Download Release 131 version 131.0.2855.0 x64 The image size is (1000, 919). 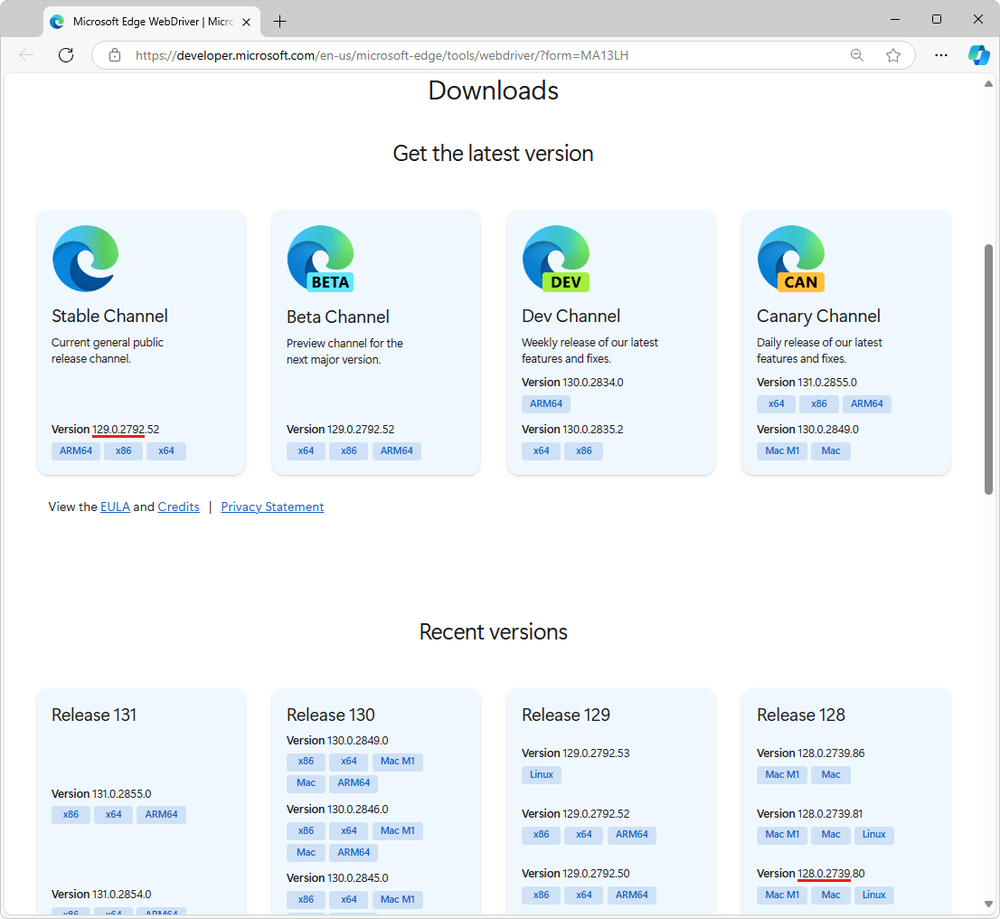pyautogui.click(x=114, y=814)
